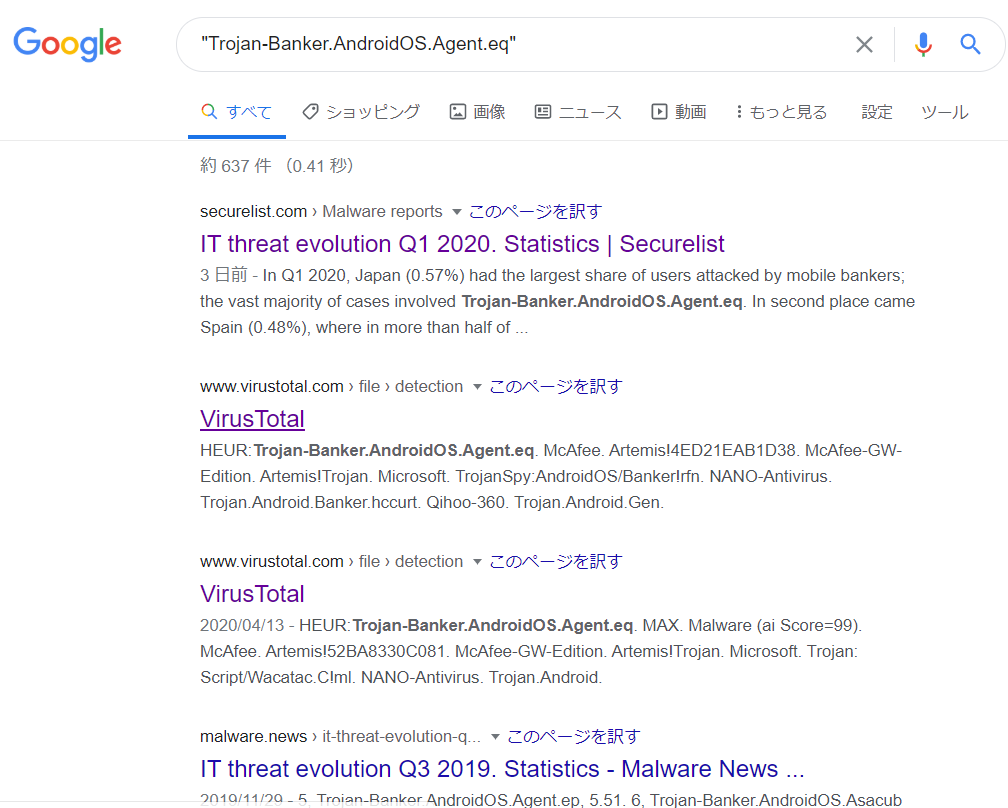Screen dimensions: 1008x808
Task: Translate first VirusTotal result page
Action: click(556, 386)
